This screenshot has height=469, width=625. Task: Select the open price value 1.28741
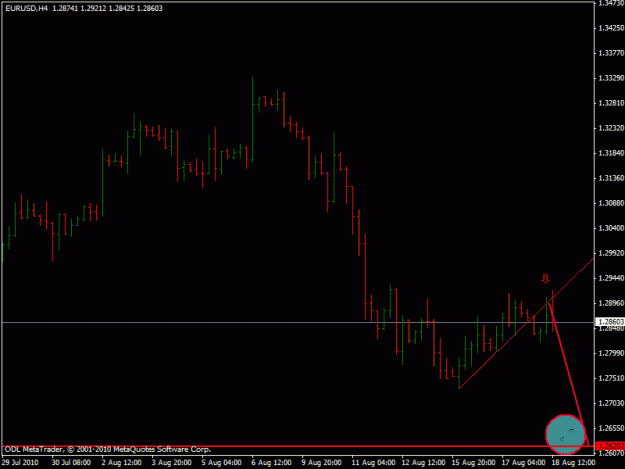click(65, 8)
